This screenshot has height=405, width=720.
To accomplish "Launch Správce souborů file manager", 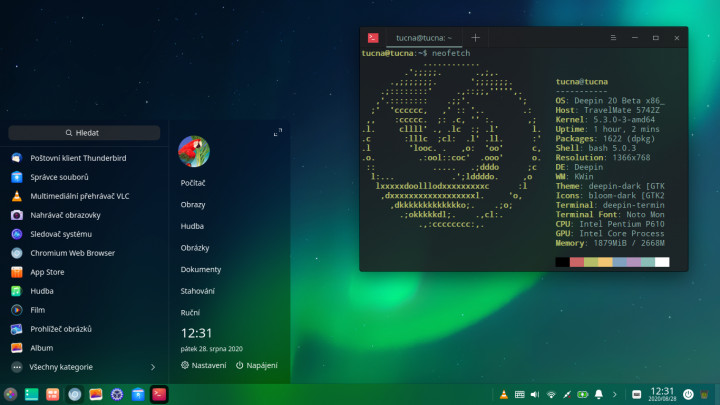I will click(x=84, y=177).
